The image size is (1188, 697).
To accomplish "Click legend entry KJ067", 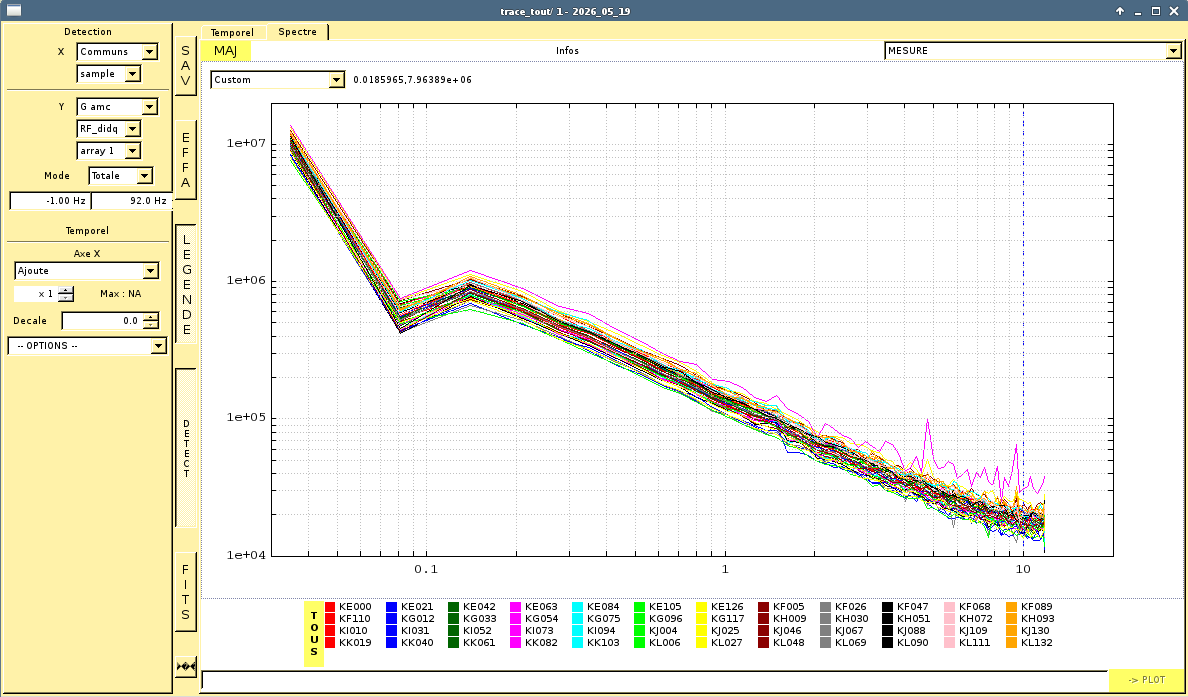I will click(x=849, y=631).
